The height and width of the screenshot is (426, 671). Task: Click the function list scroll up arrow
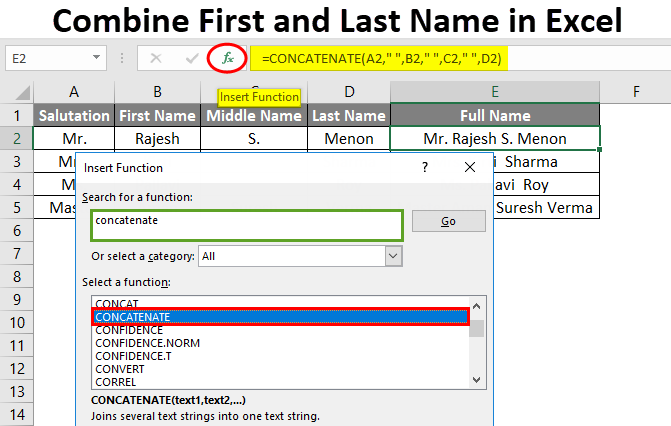477,307
